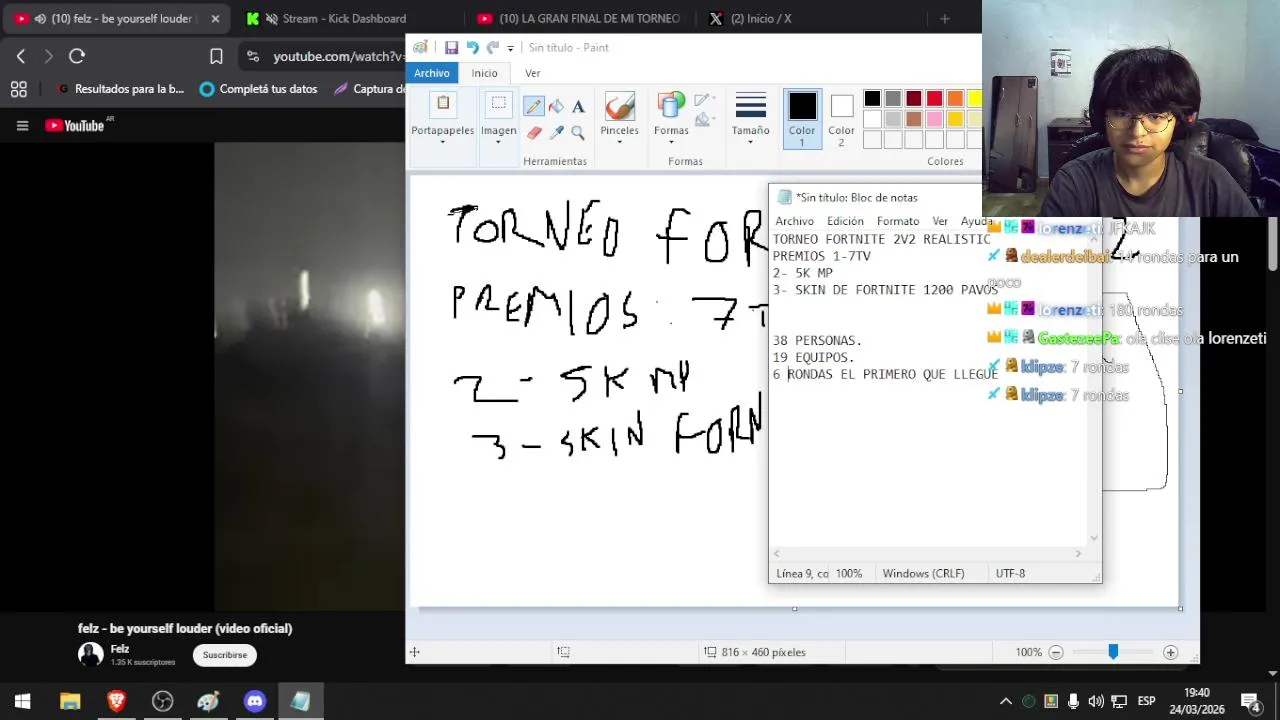The height and width of the screenshot is (720, 1280).
Task: Open OBS Studio from the taskbar
Action: point(162,701)
